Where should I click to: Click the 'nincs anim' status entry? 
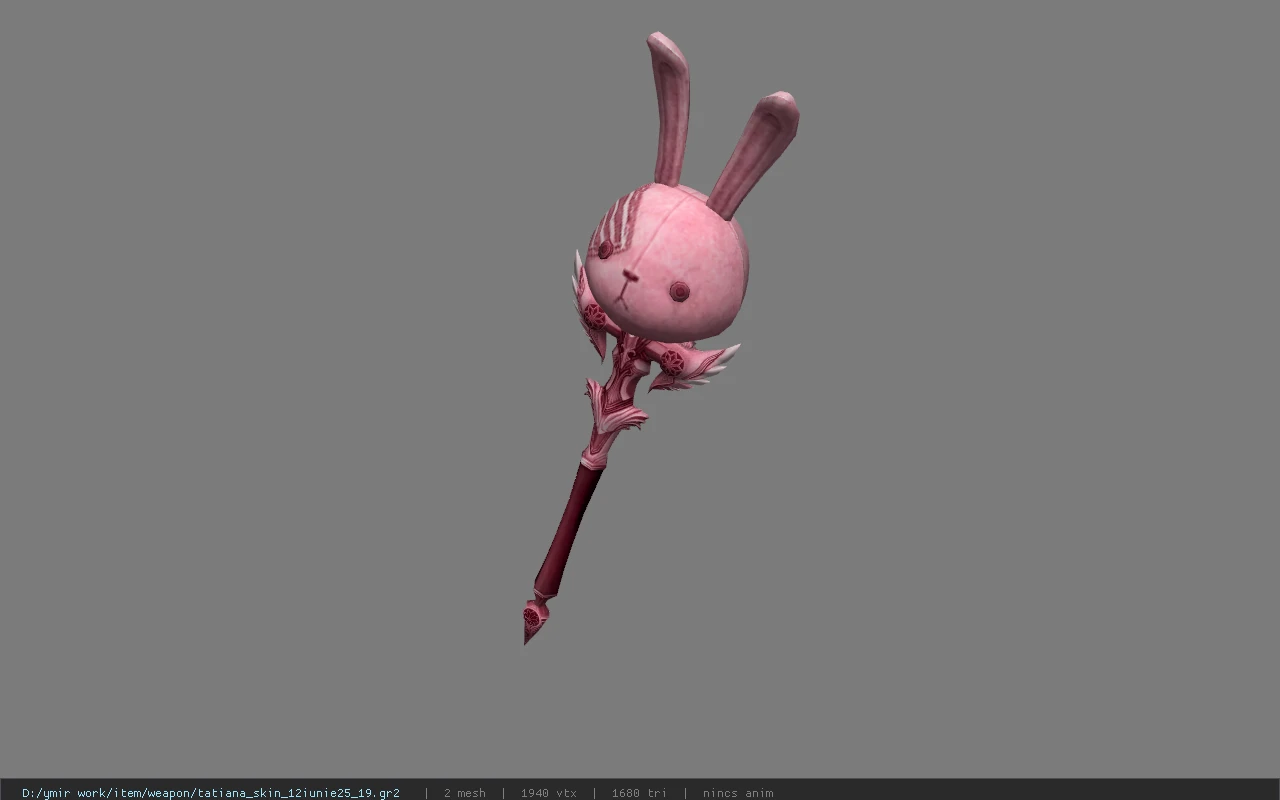pos(738,793)
